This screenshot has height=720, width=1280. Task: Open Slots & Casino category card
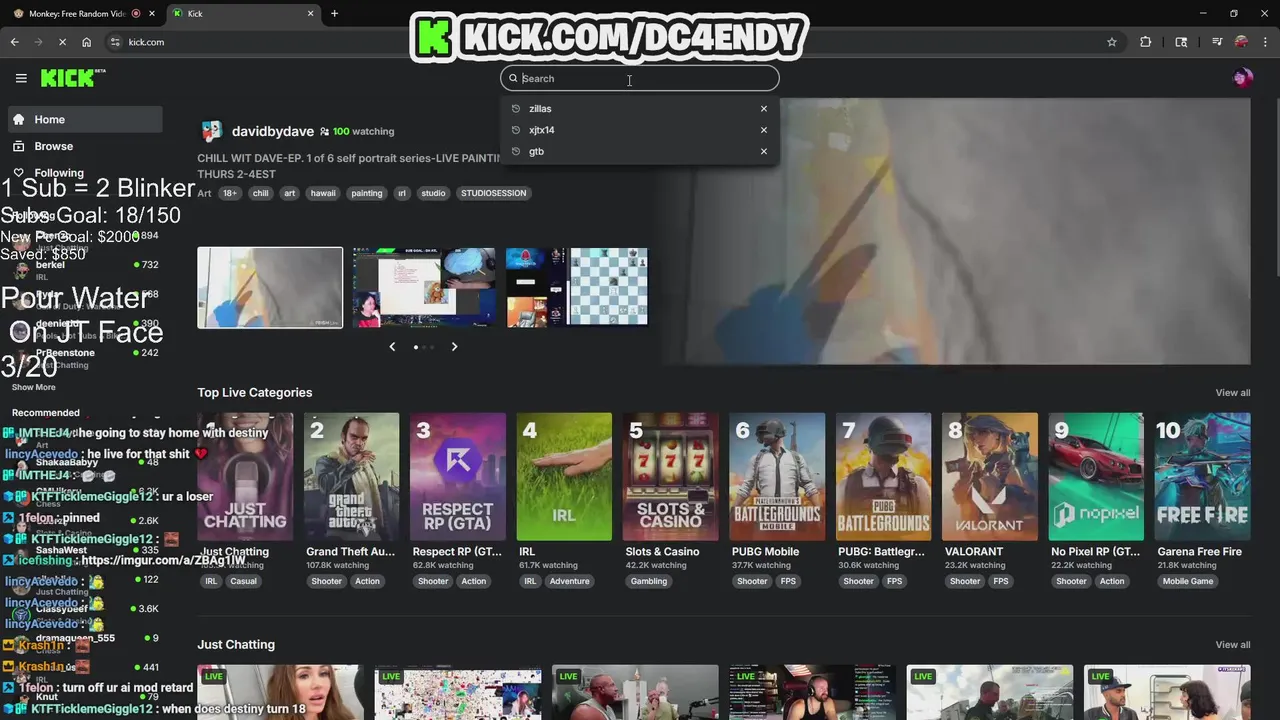click(670, 477)
